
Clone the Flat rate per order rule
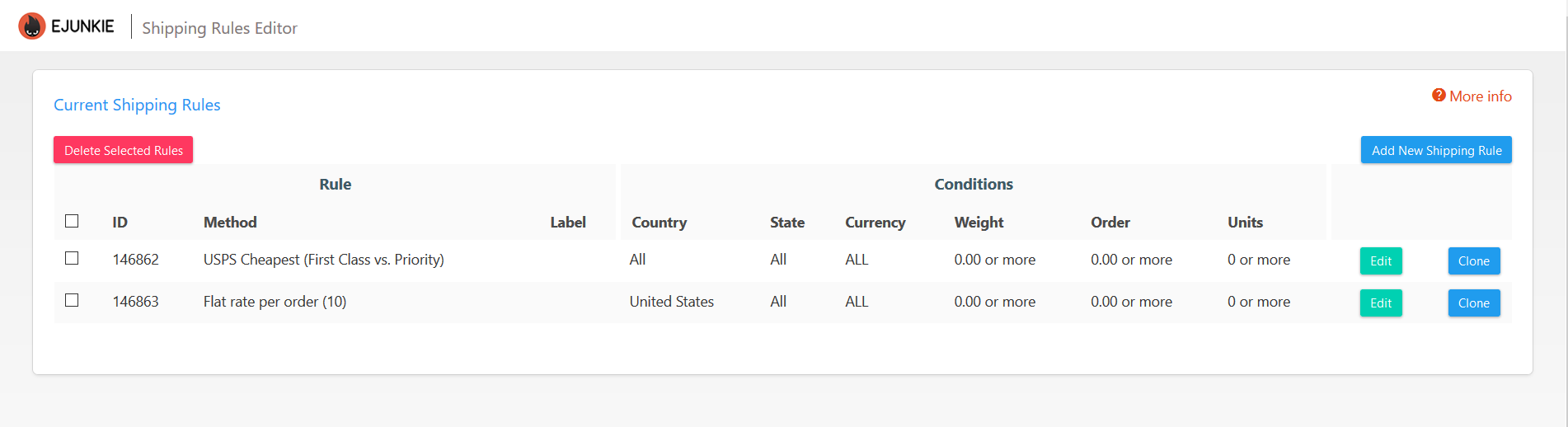pos(1473,303)
